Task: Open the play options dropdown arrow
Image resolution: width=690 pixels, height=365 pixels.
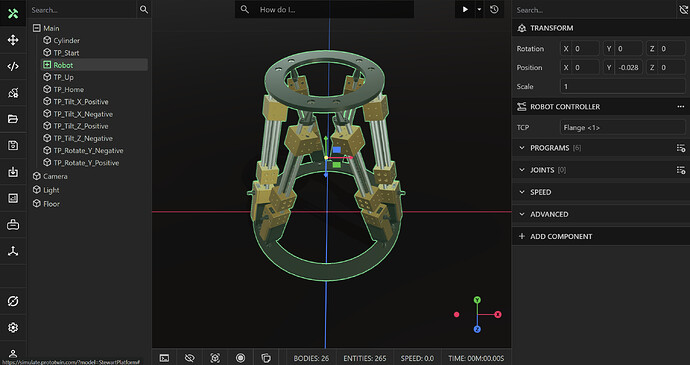Action: point(479,9)
